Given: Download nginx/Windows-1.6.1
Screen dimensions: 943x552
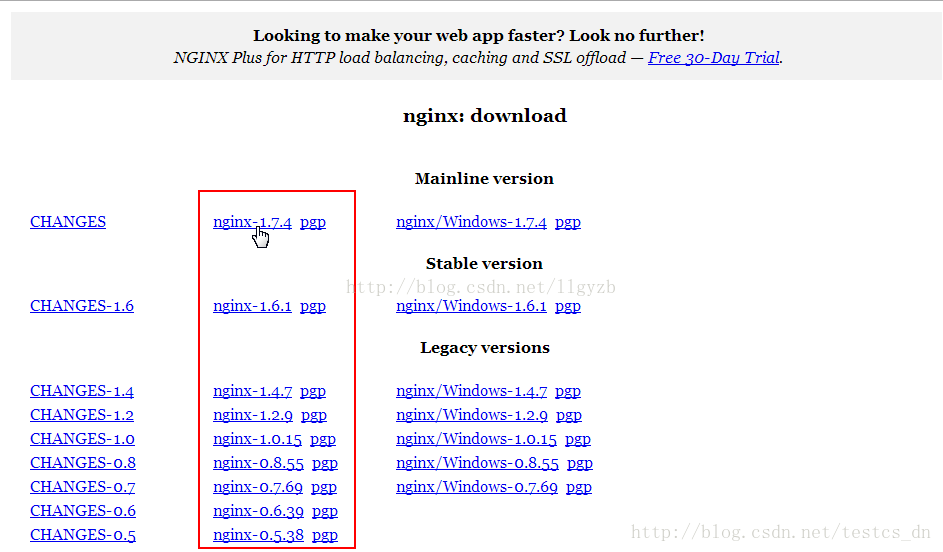Looking at the screenshot, I should pyautogui.click(x=471, y=306).
